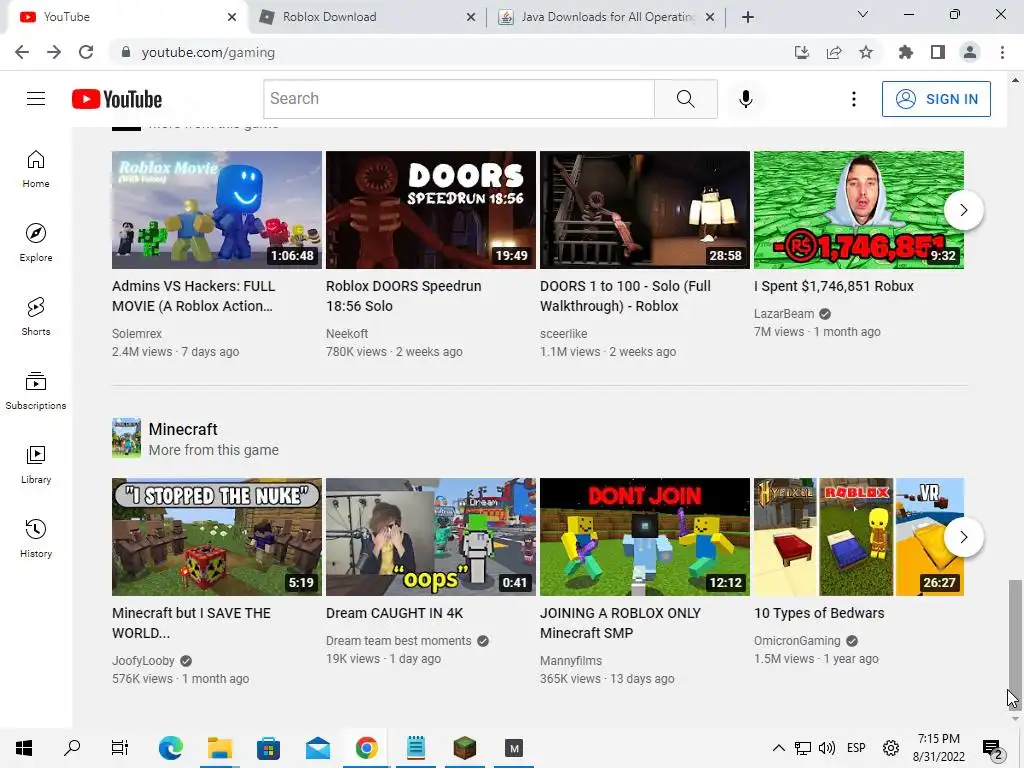Reload the page
This screenshot has width=1024, height=768.
pos(86,52)
